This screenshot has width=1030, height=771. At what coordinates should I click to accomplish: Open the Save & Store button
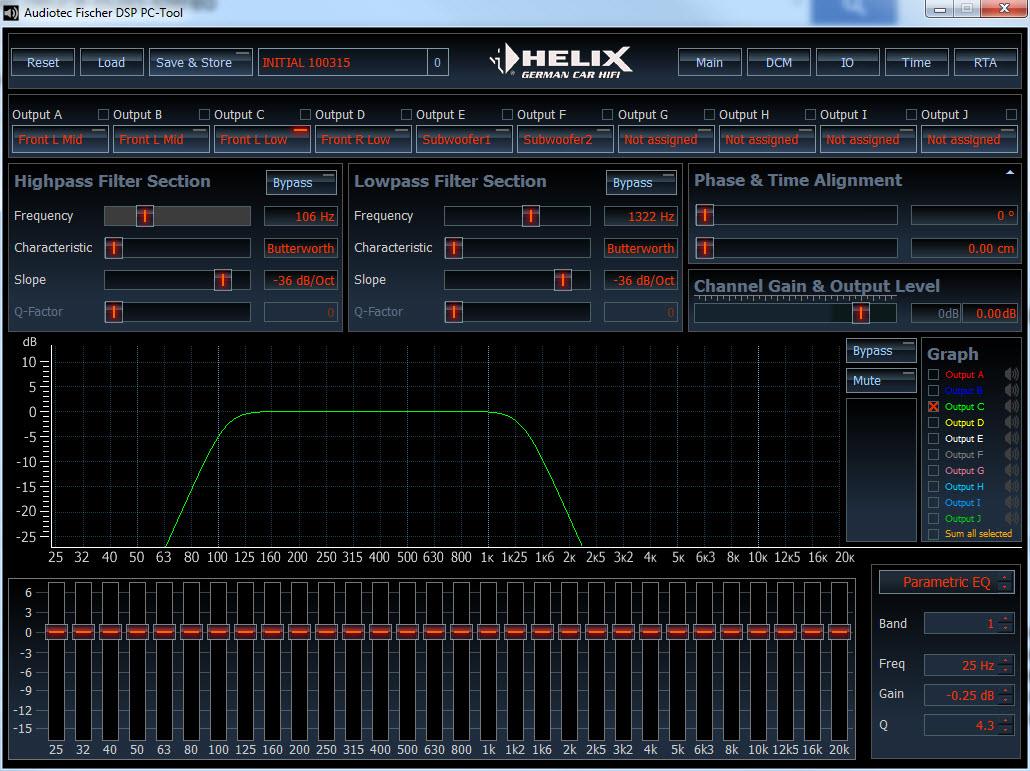coord(200,62)
